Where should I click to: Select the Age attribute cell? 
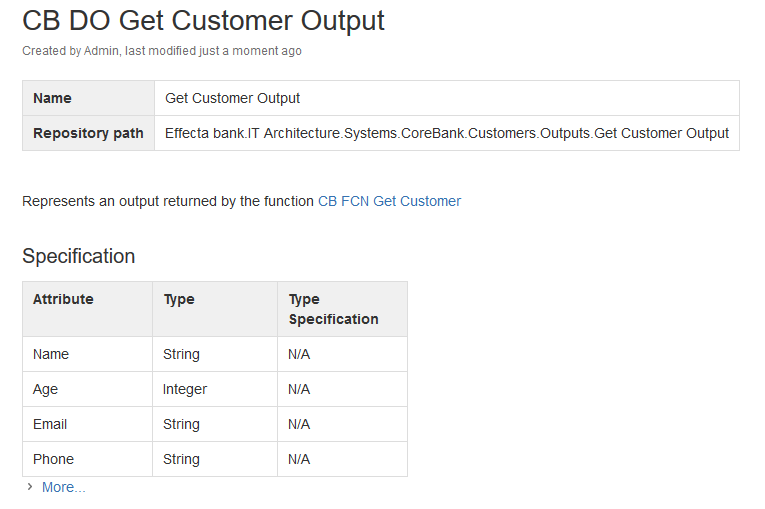point(87,389)
